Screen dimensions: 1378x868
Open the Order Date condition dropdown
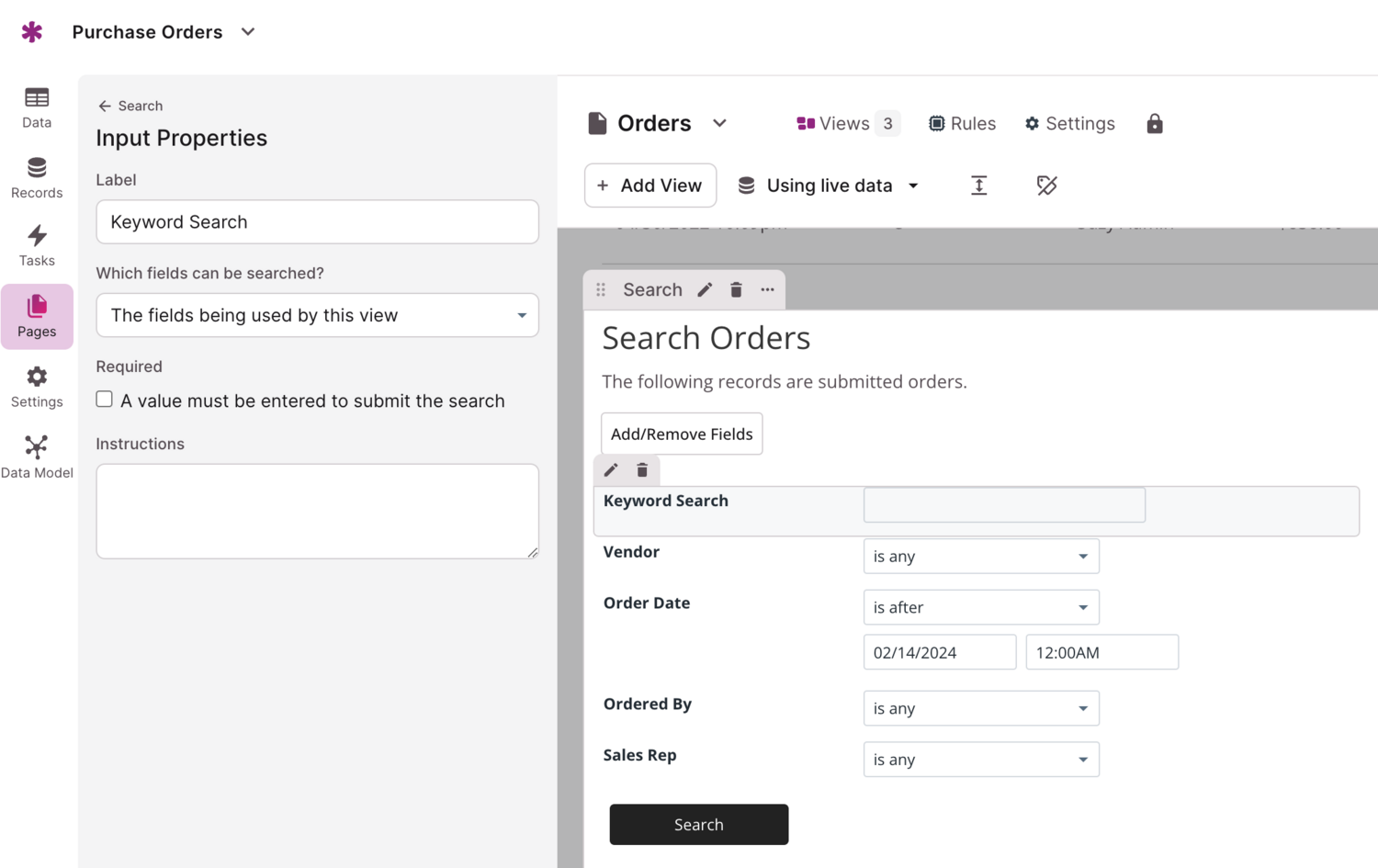click(x=980, y=607)
